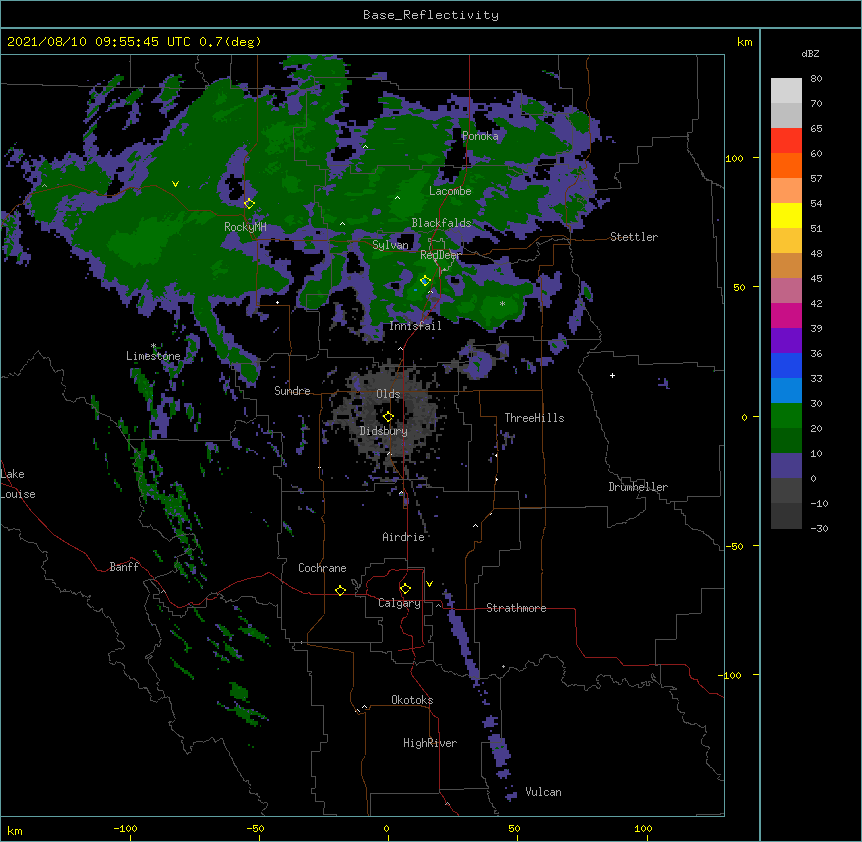Click the Lacombe city label
Image resolution: width=862 pixels, height=842 pixels.
coord(450,191)
